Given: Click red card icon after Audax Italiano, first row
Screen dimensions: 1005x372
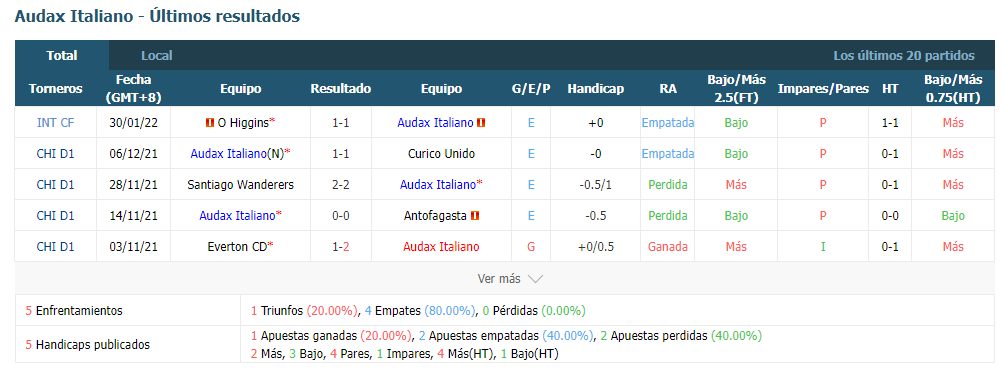Looking at the screenshot, I should 481,123.
